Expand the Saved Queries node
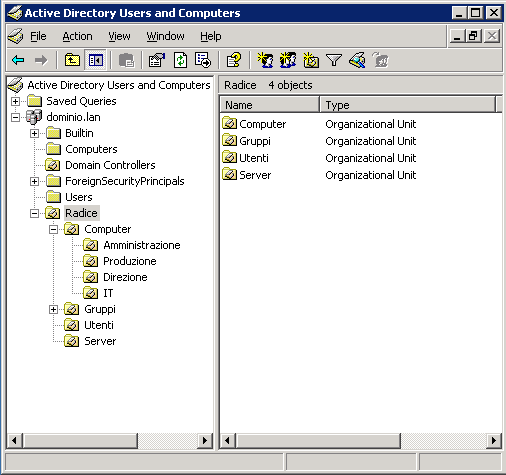Viewport: 506px width, 475px height. 15,101
